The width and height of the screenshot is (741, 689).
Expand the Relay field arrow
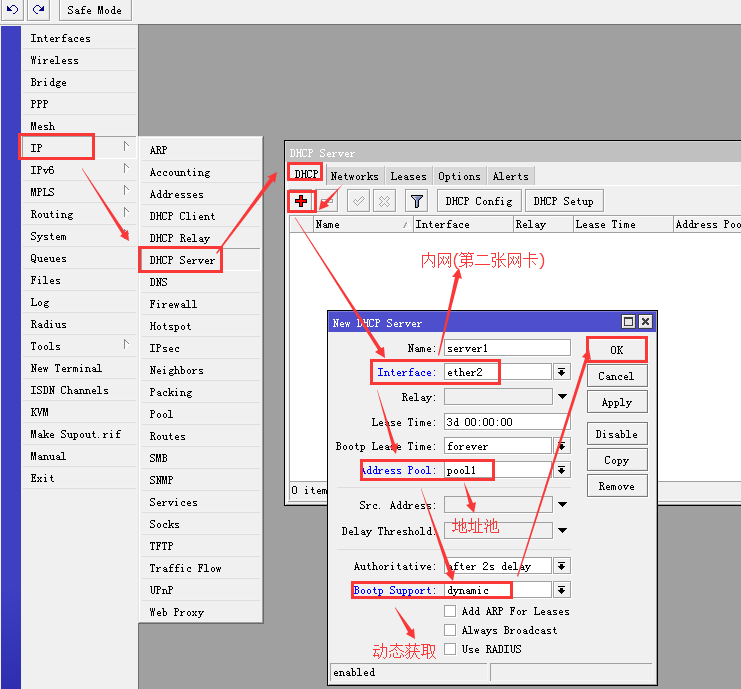562,396
